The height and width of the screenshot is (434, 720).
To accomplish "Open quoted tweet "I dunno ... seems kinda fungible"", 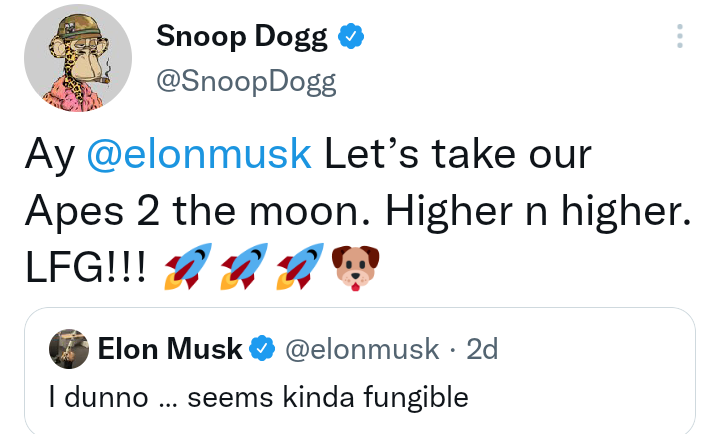I will pos(259,397).
